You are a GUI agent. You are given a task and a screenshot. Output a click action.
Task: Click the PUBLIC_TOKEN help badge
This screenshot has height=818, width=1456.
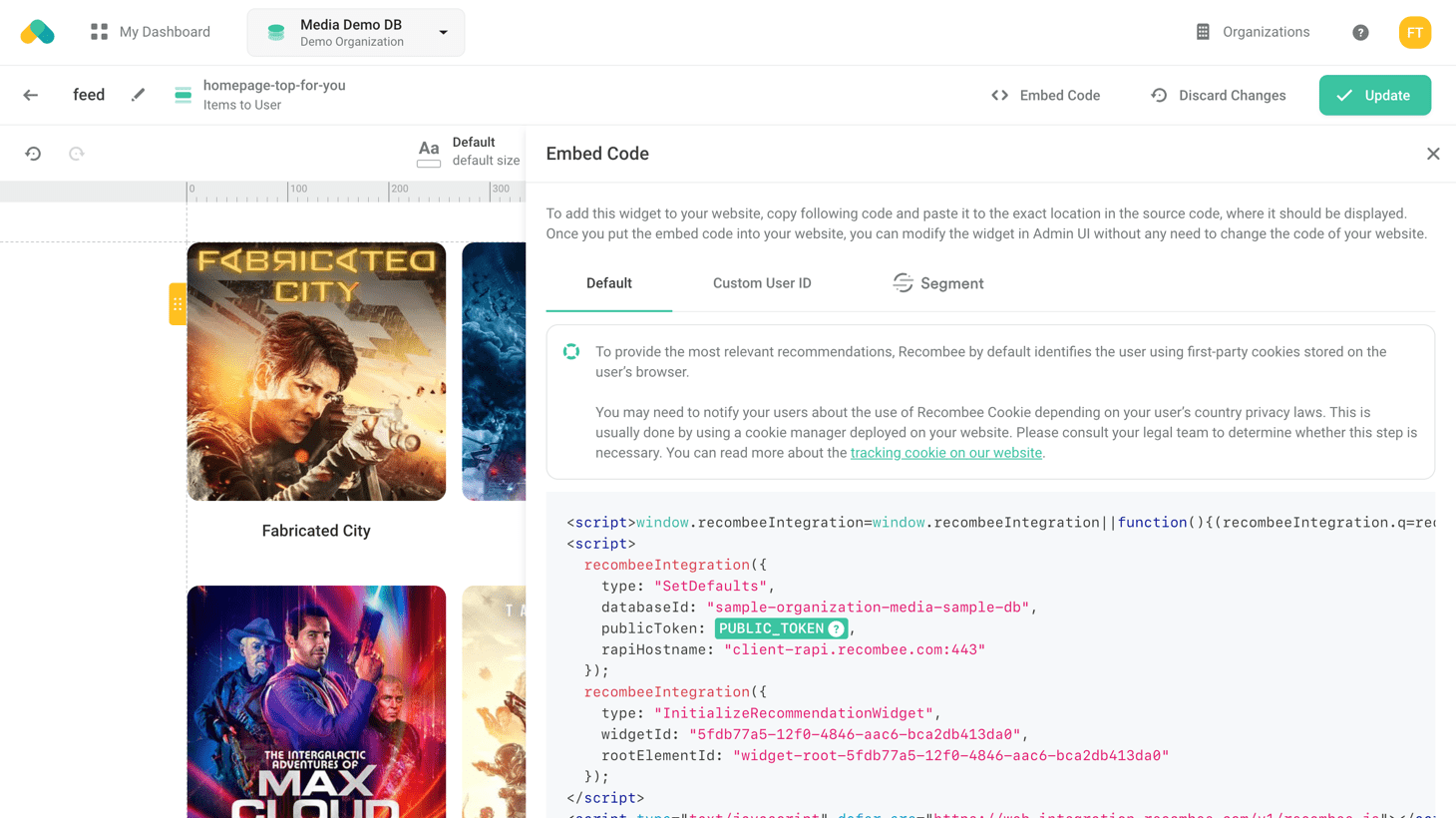(x=836, y=628)
